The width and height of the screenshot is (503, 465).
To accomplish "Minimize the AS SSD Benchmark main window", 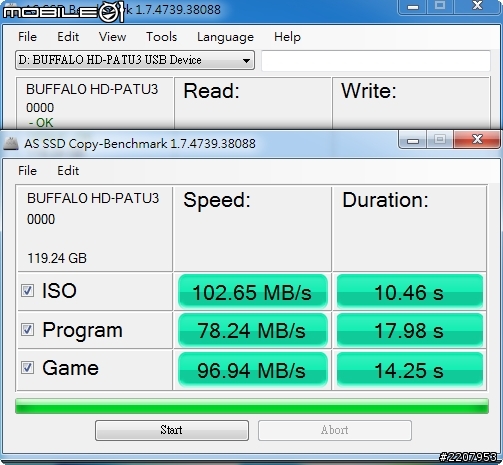I will click(413, 7).
